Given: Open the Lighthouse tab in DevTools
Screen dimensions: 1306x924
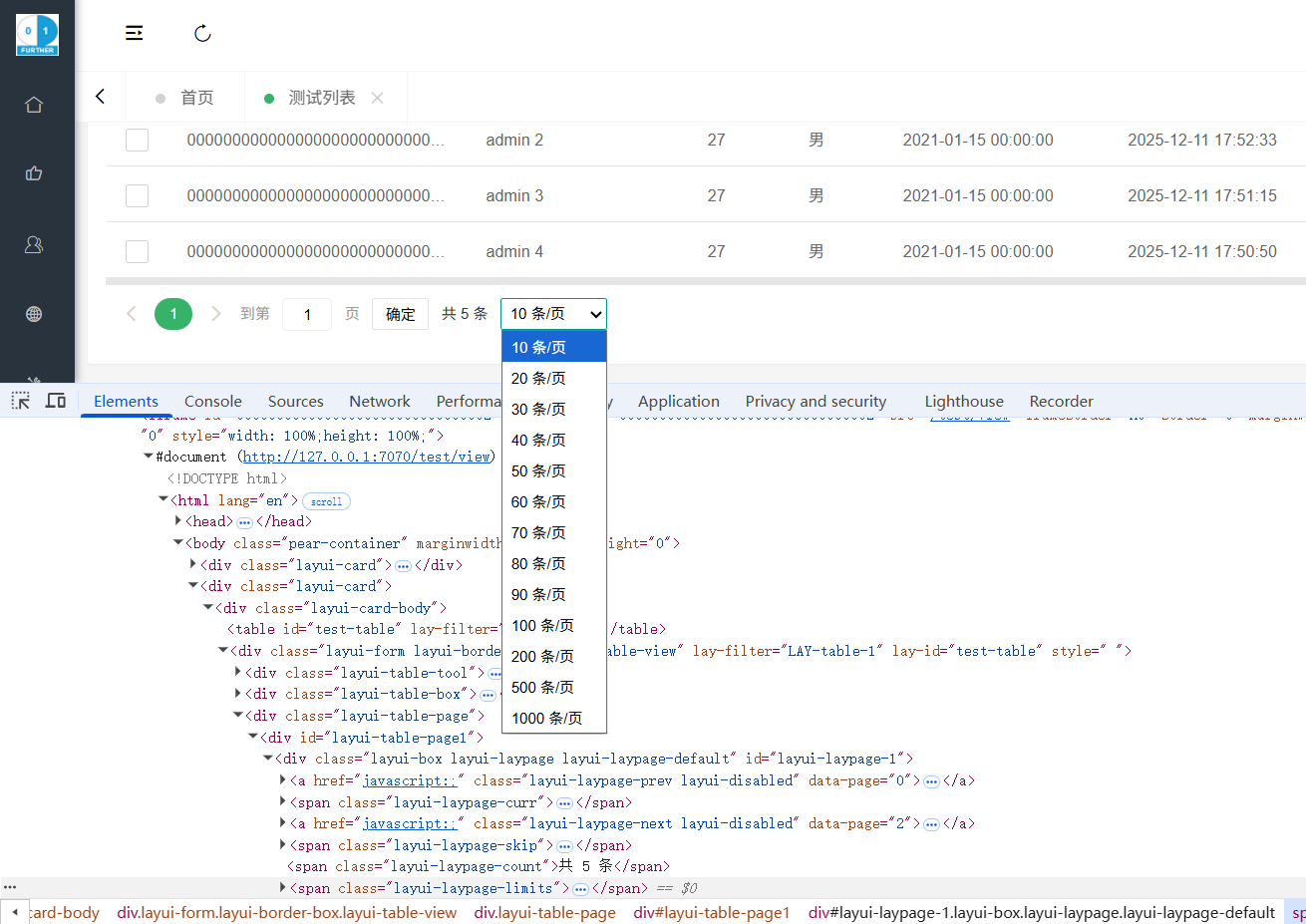Looking at the screenshot, I should tap(964, 401).
